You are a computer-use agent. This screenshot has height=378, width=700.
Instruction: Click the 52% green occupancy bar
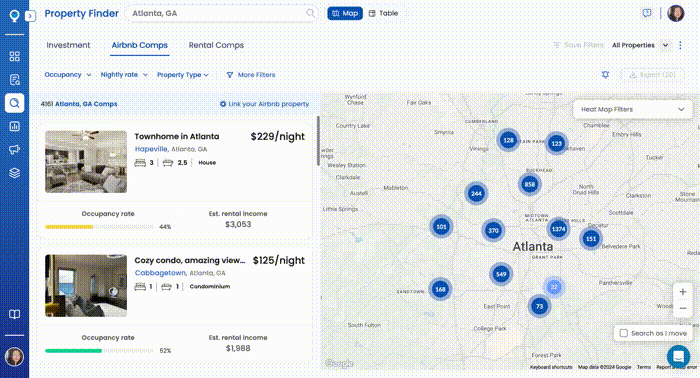(74, 351)
